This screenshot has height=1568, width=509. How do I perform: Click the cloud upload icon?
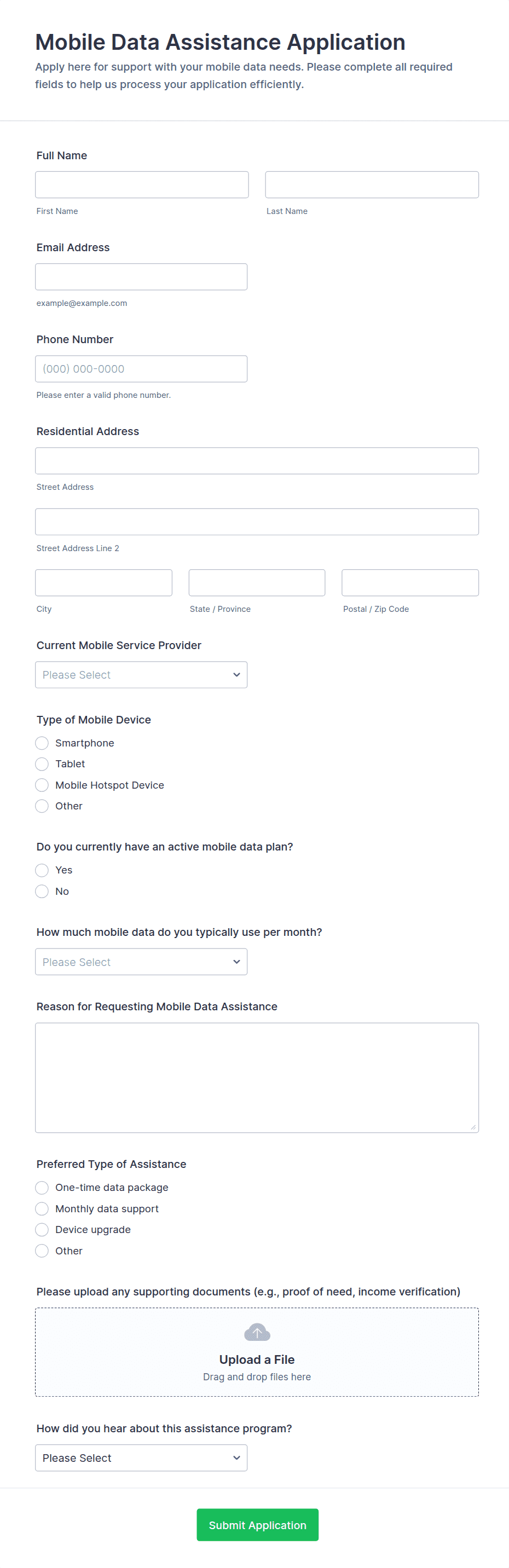click(x=257, y=1333)
